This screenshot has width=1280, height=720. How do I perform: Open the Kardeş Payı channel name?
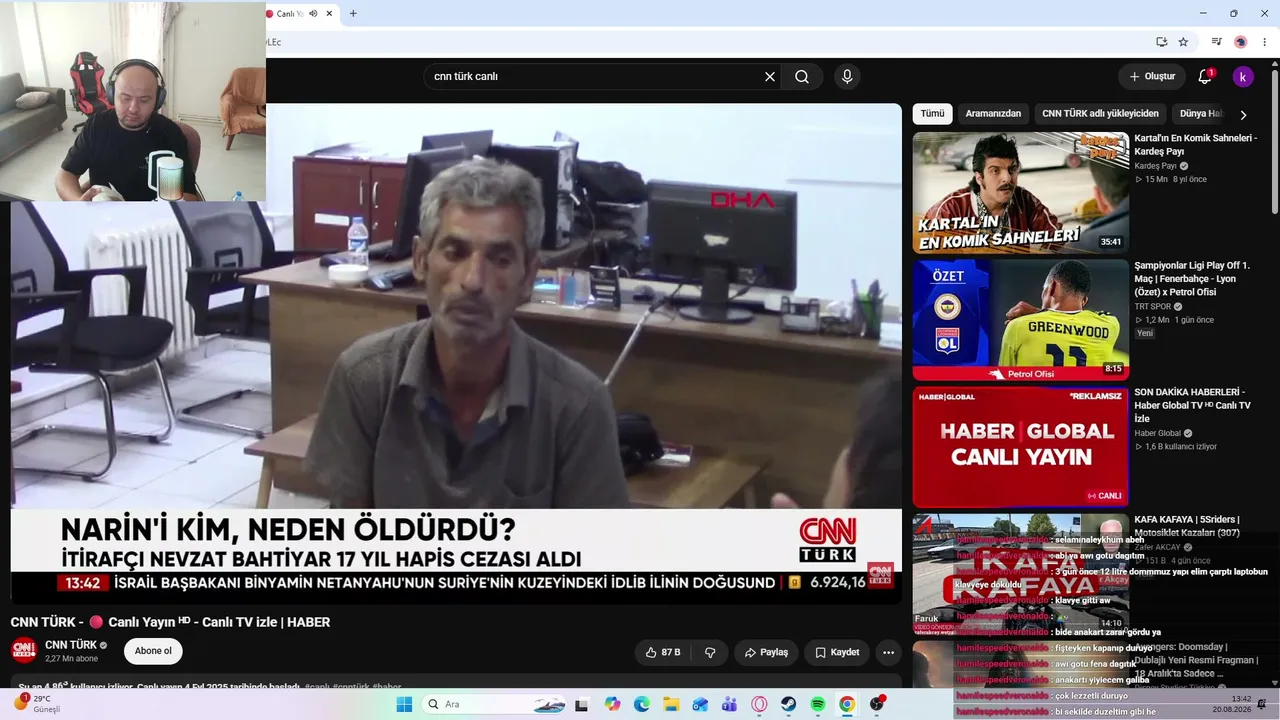pos(1155,166)
